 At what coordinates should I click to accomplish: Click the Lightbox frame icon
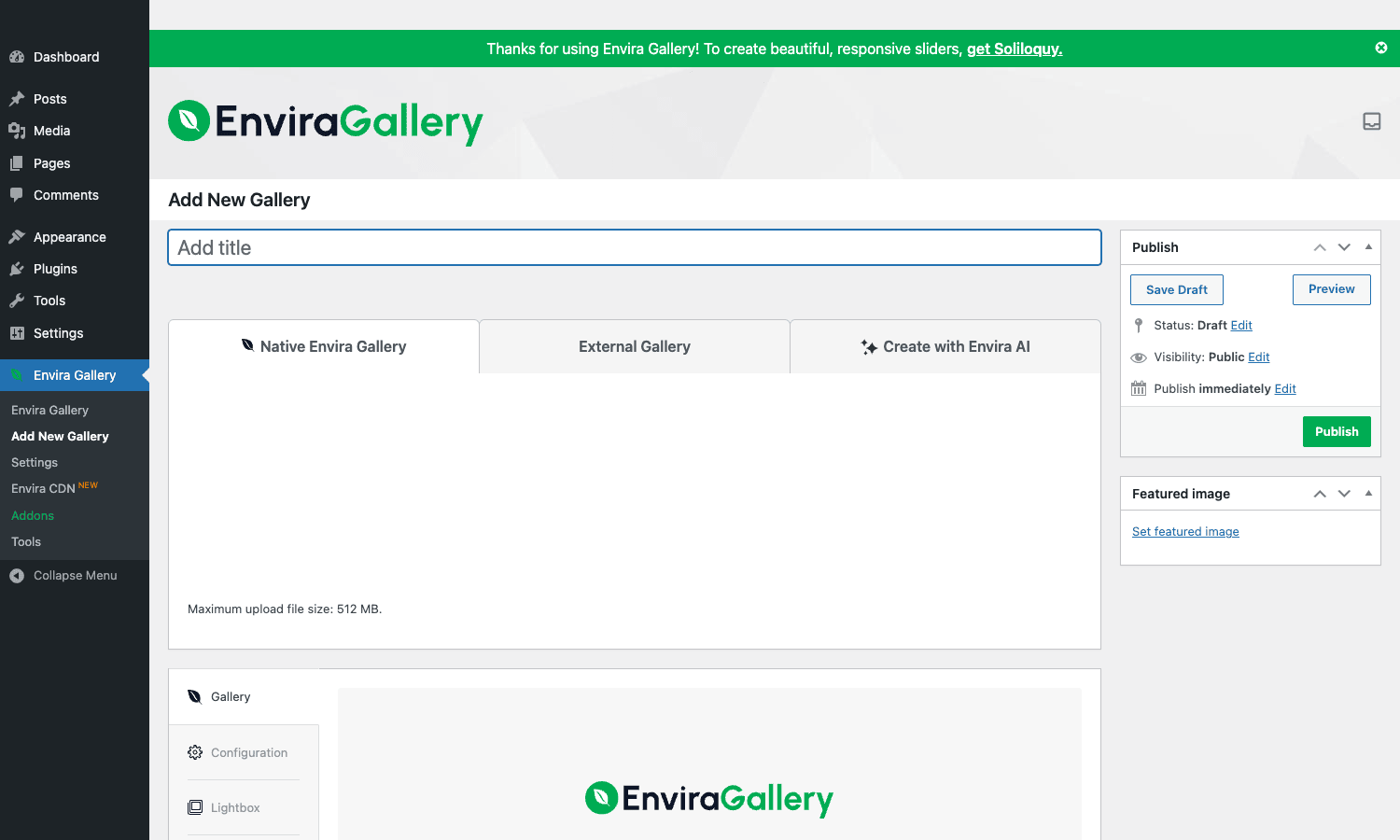click(x=195, y=807)
